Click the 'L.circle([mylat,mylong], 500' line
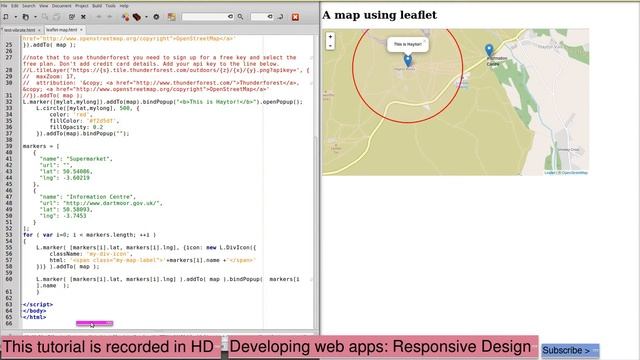This screenshot has height=360, width=640. [x=88, y=108]
